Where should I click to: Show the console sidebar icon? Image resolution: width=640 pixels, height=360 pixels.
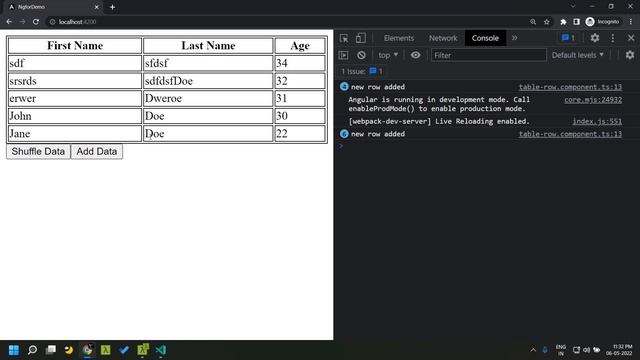[344, 55]
